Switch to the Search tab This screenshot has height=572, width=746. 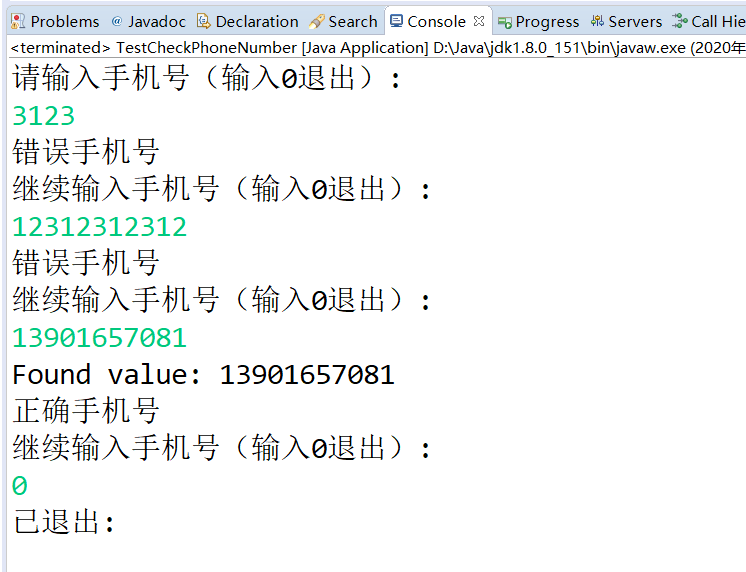click(x=343, y=21)
